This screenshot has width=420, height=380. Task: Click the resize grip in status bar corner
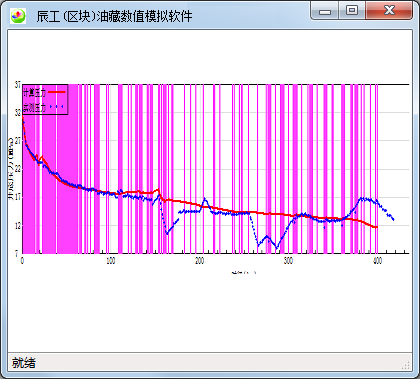[x=406, y=365]
